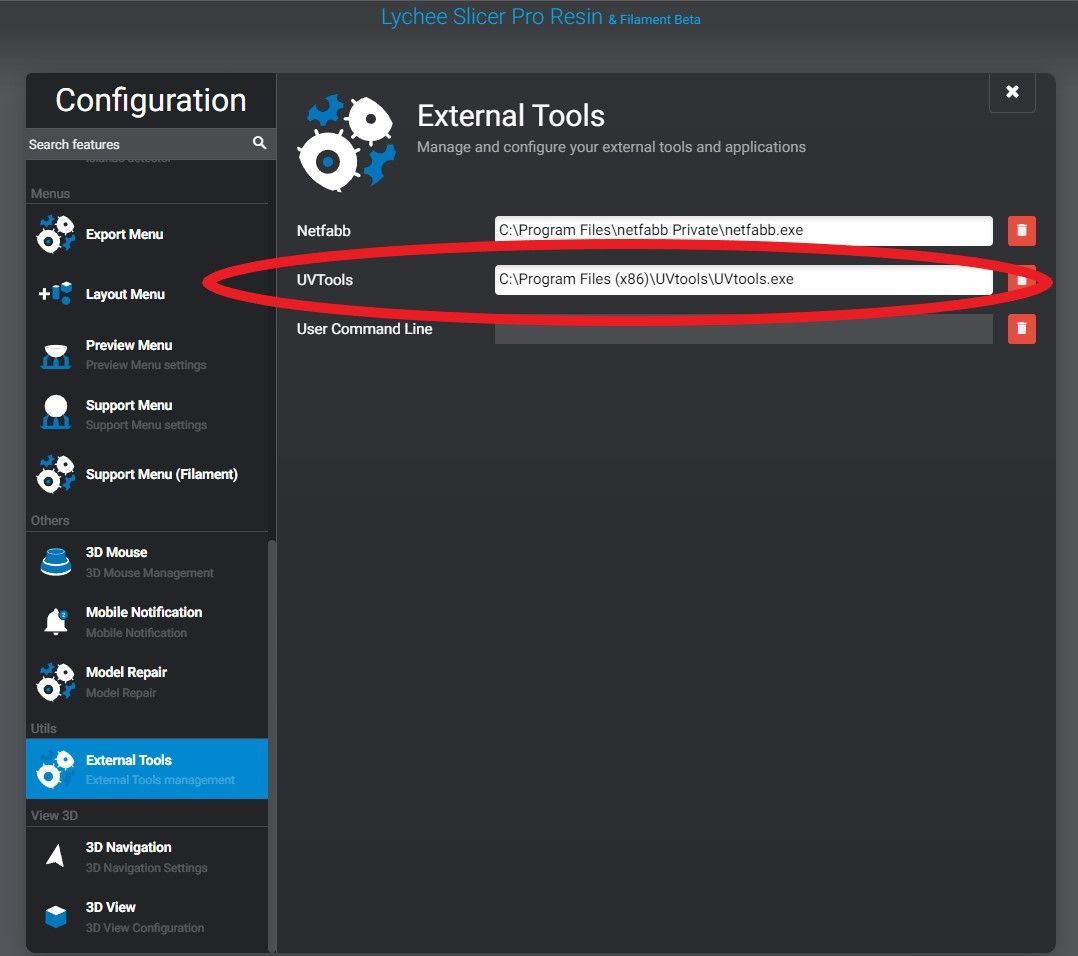Viewport: 1078px width, 956px height.
Task: Open the 3D View cube icon
Action: click(x=56, y=916)
